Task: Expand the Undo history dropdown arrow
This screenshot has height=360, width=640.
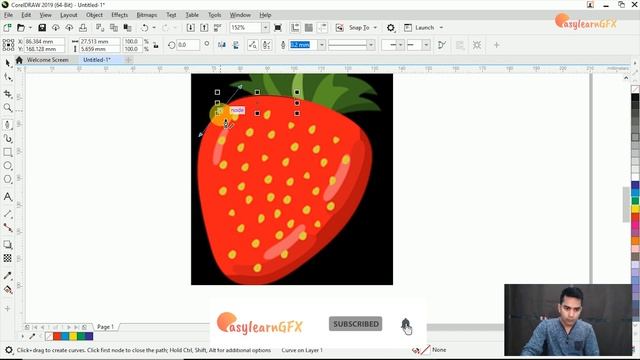Action: pos(154,28)
